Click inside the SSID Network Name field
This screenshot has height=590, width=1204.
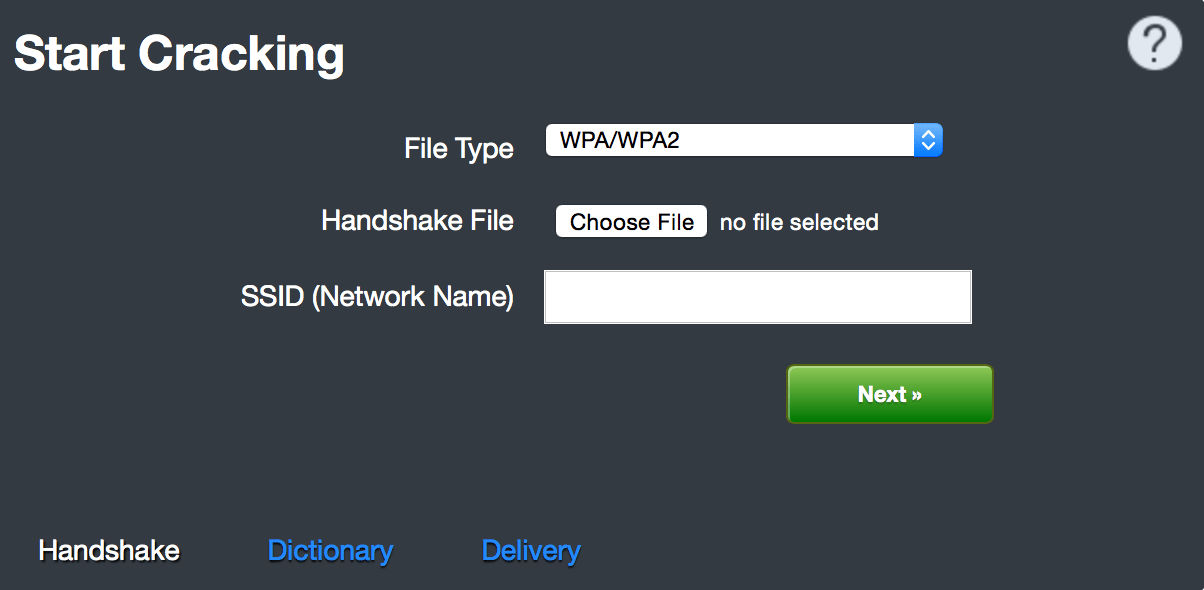tap(757, 296)
